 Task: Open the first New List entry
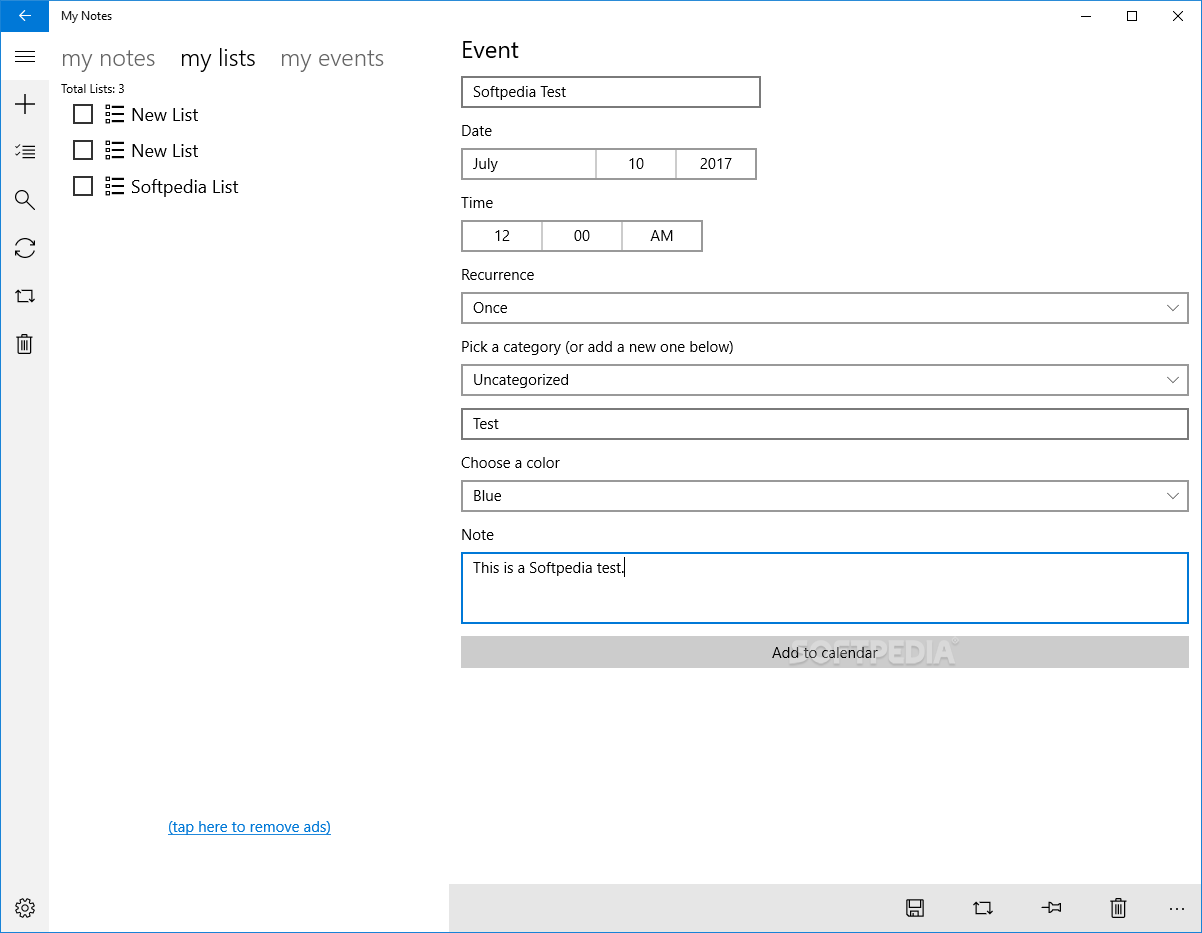pos(165,115)
